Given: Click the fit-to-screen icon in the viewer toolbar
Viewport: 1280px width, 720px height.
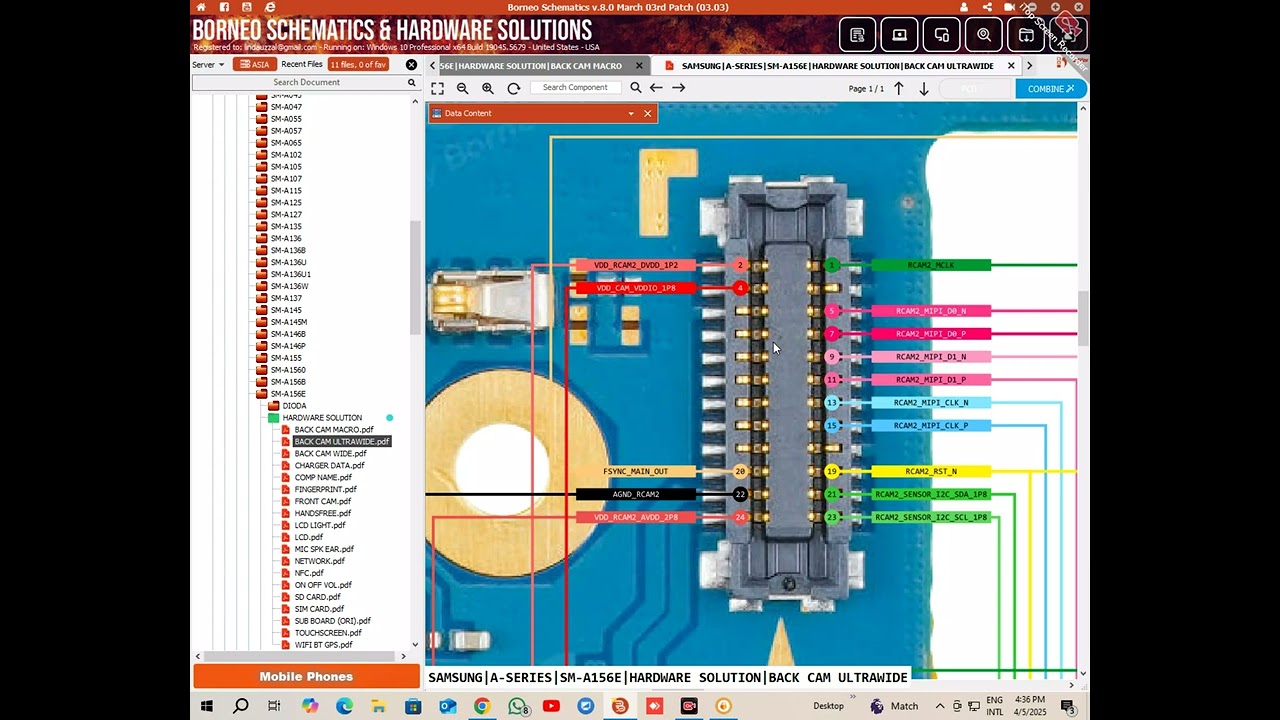Looking at the screenshot, I should tap(437, 88).
